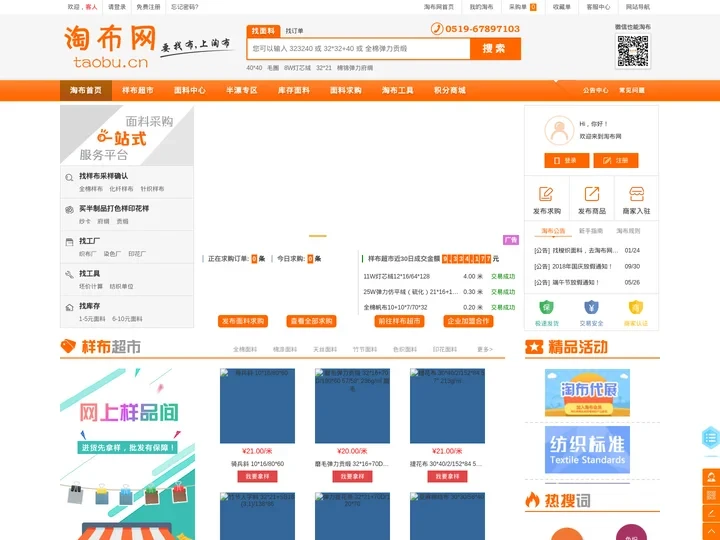The height and width of the screenshot is (540, 720).
Task: Open the 淘布代展 activity banner
Action: tap(587, 393)
